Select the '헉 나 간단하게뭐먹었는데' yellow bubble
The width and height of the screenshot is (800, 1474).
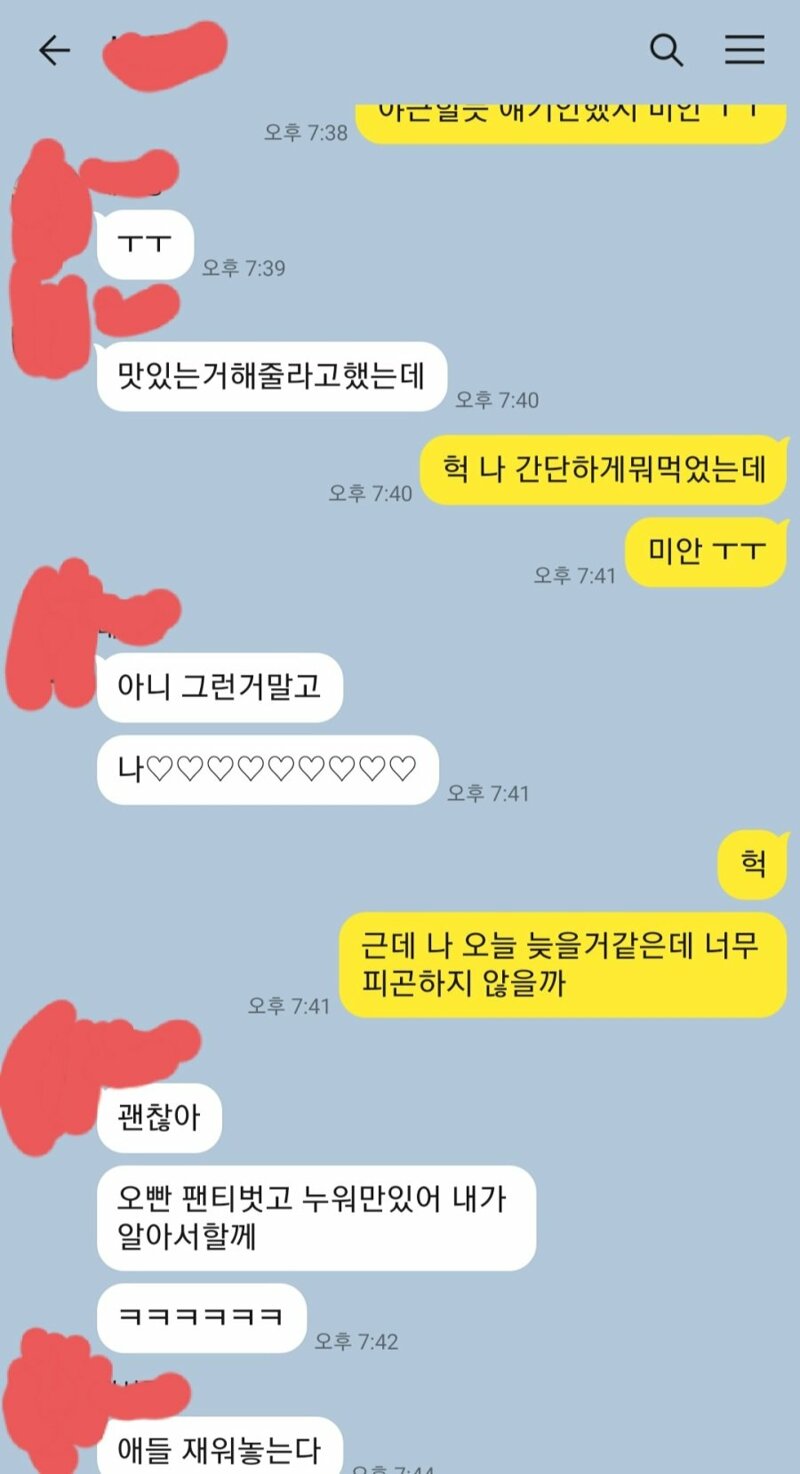[x=603, y=470]
